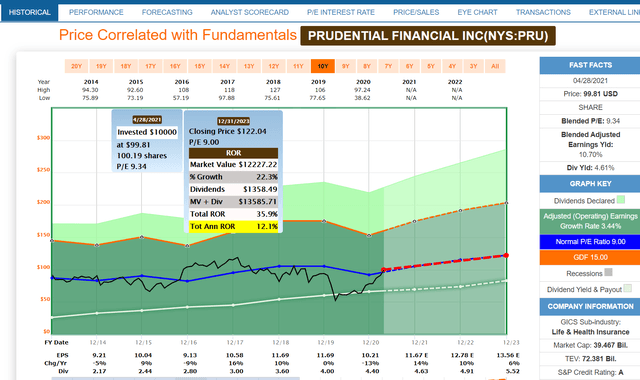Screen dimensions: 640x380
Task: Click the Price: 99.81 USD fact
Action: pos(590,94)
